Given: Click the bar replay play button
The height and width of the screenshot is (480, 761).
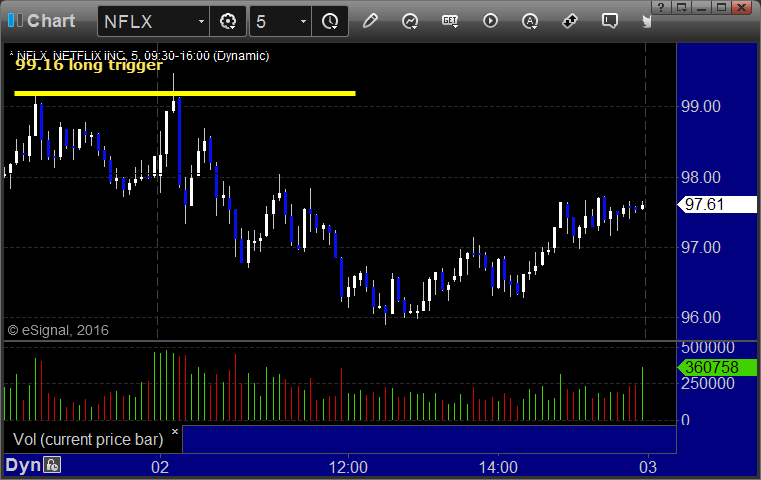Looking at the screenshot, I should (x=490, y=21).
